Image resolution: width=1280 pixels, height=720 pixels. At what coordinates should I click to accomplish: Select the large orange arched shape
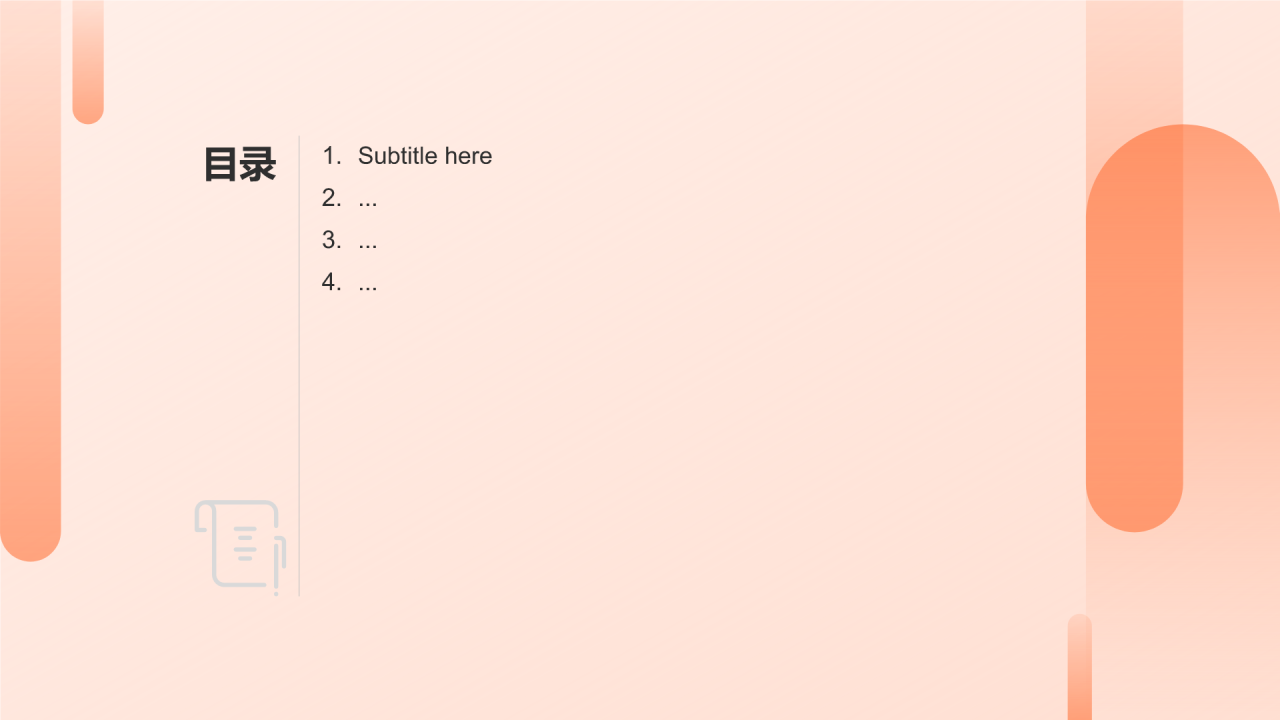coord(1183,328)
